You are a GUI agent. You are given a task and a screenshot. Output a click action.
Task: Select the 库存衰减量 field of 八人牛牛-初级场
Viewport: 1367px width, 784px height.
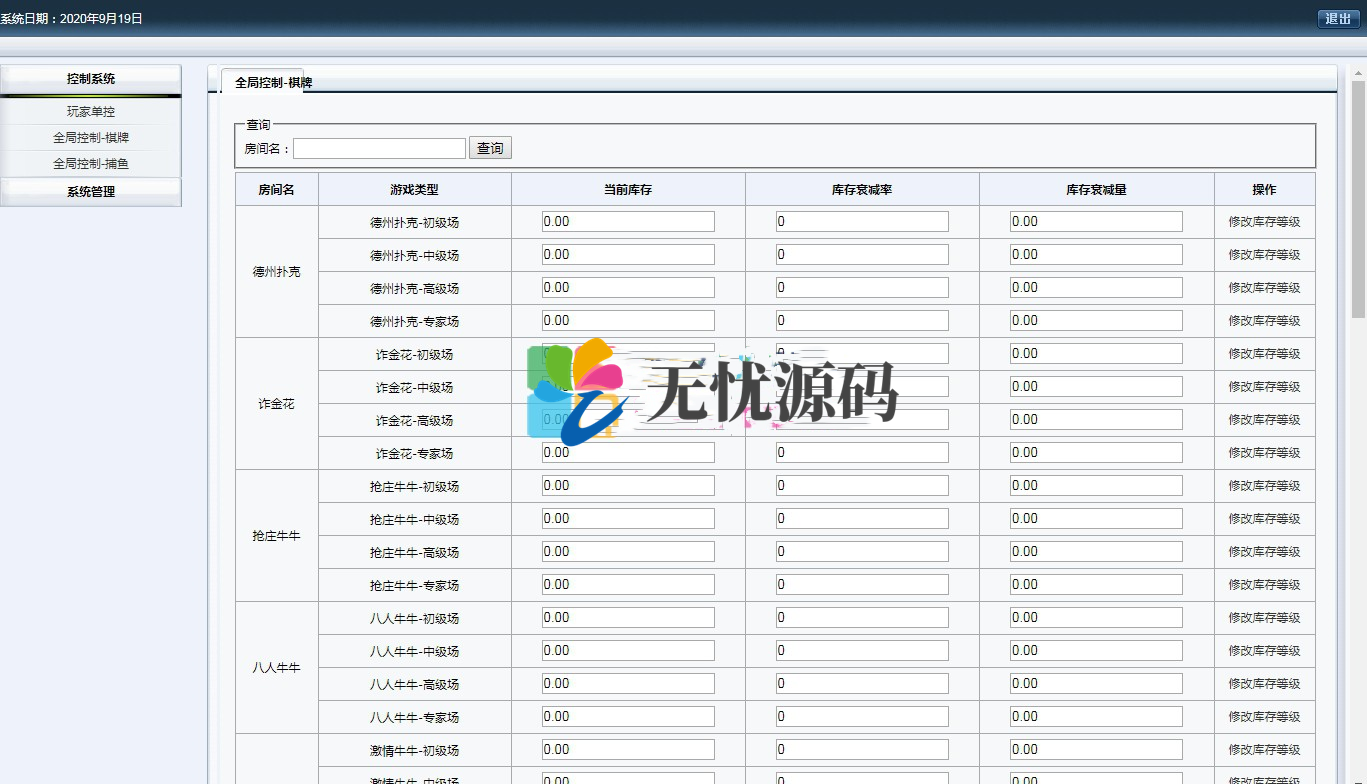[1095, 617]
